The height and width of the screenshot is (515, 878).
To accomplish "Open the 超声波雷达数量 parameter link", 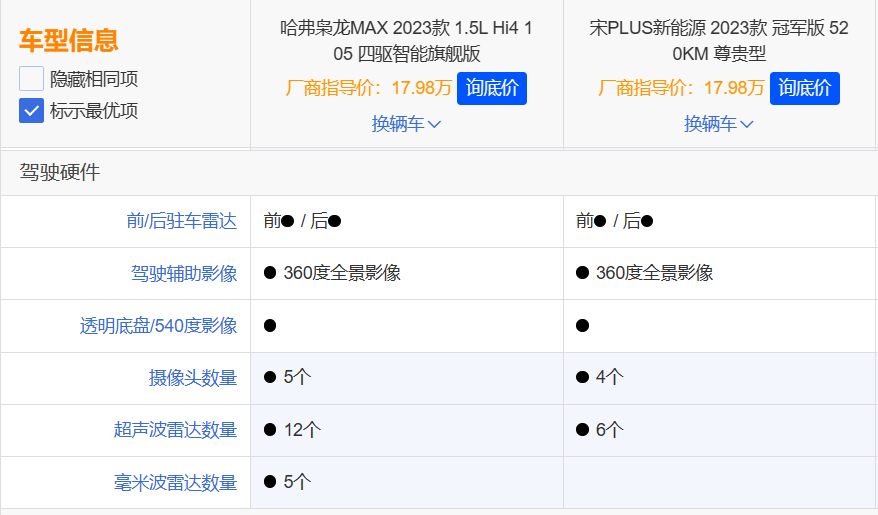I will [x=175, y=430].
